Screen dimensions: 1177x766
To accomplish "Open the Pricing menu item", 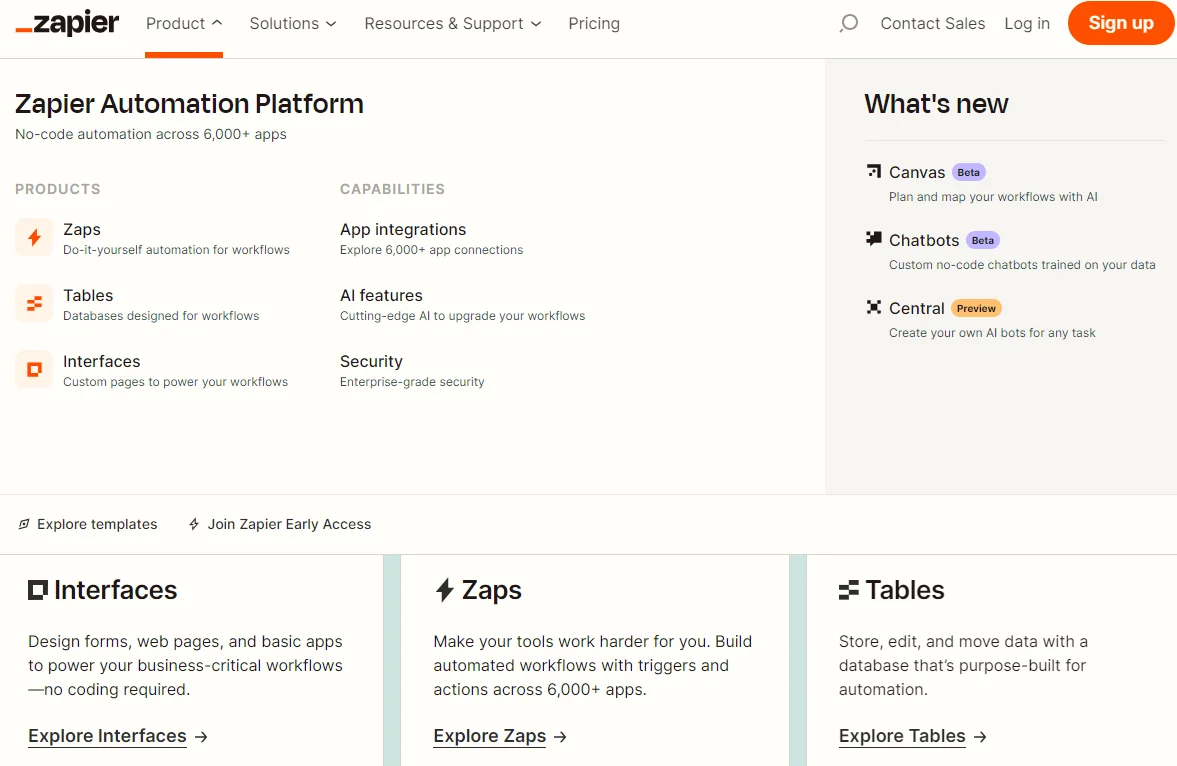I will coord(594,23).
